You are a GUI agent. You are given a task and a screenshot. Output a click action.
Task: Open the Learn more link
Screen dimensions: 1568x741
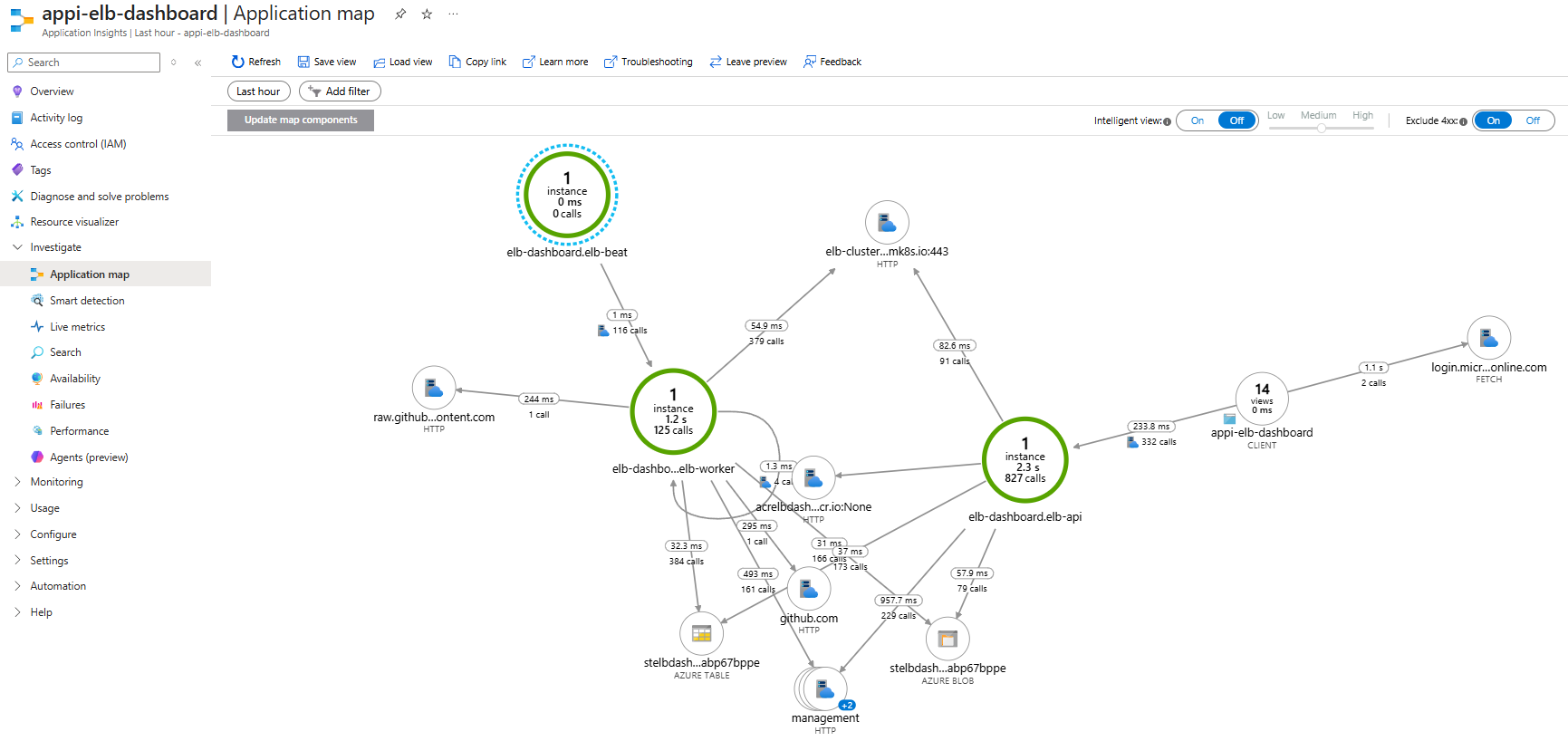[555, 63]
